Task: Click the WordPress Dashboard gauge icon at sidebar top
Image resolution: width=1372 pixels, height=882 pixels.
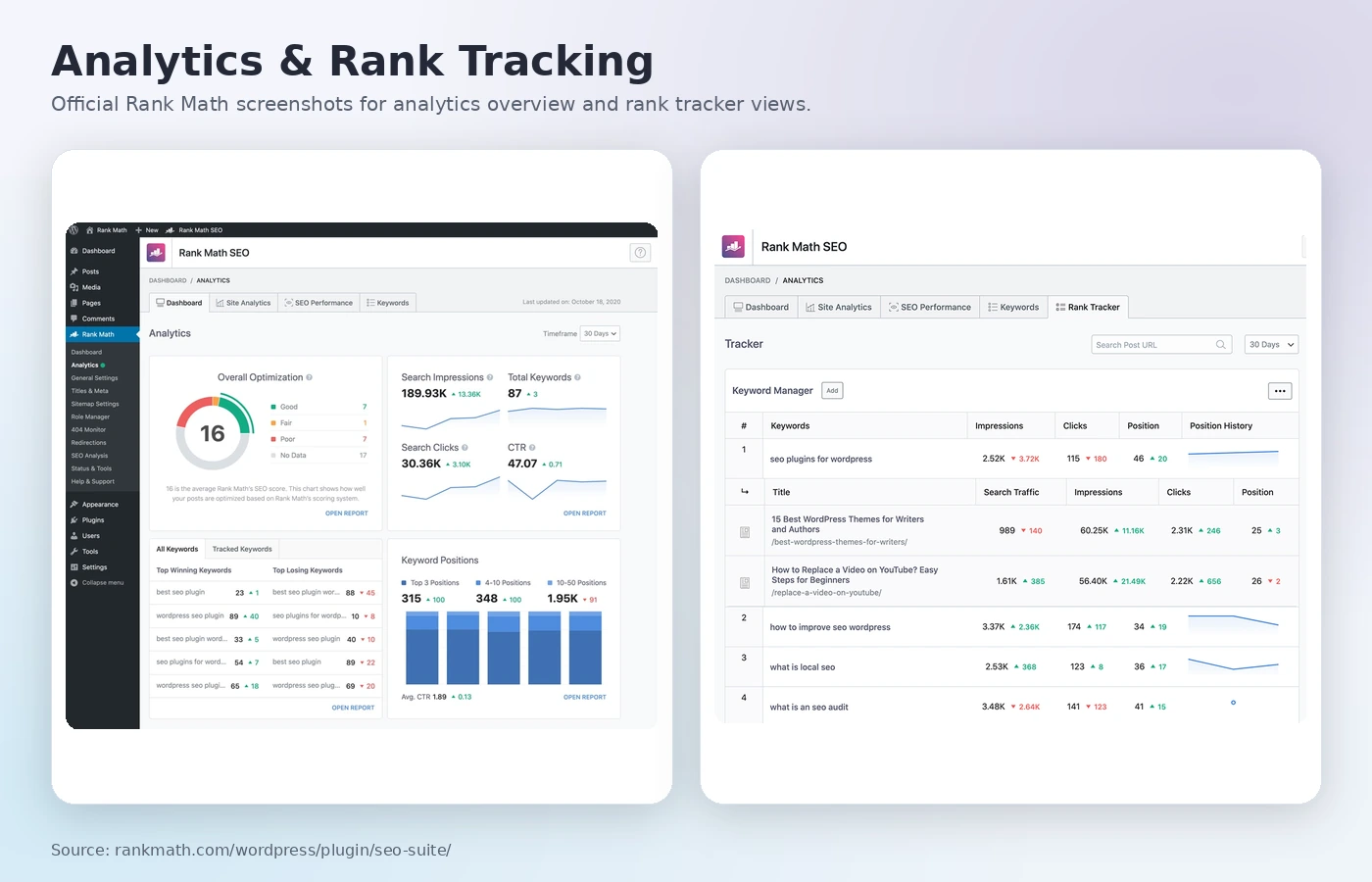Action: [x=74, y=251]
